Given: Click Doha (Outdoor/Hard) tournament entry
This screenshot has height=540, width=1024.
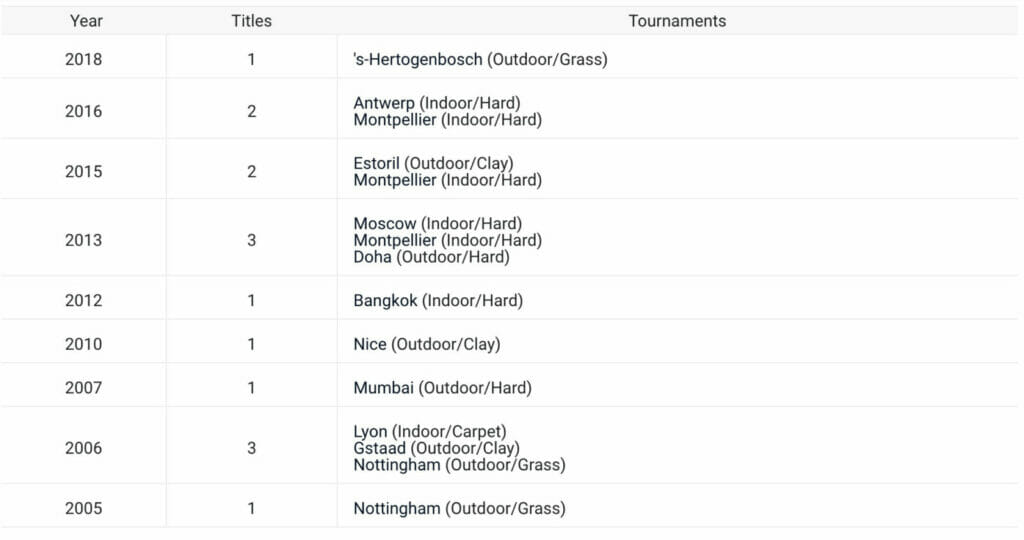Looking at the screenshot, I should [431, 257].
